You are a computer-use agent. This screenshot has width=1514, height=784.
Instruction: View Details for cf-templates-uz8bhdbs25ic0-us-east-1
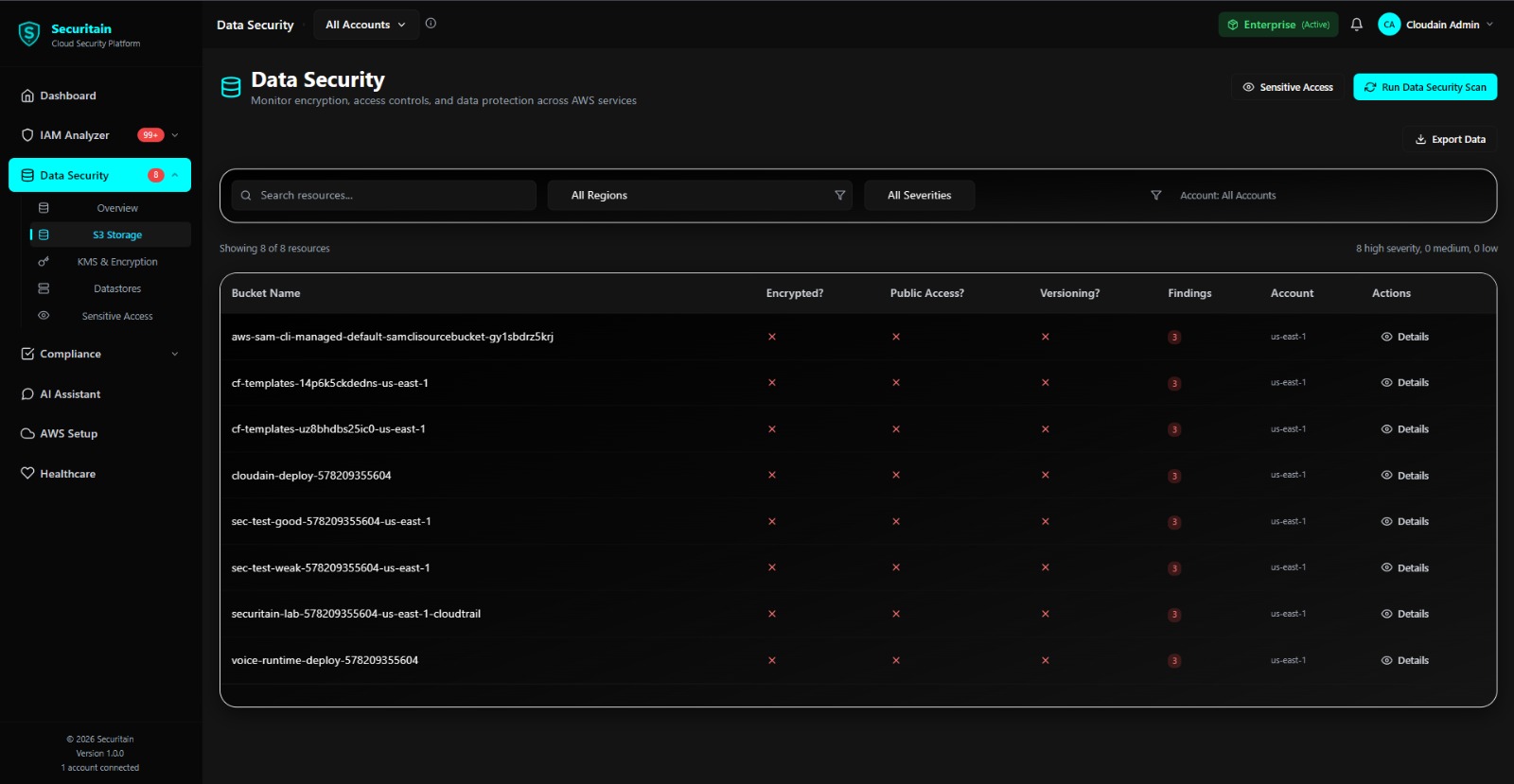pyautogui.click(x=1405, y=429)
